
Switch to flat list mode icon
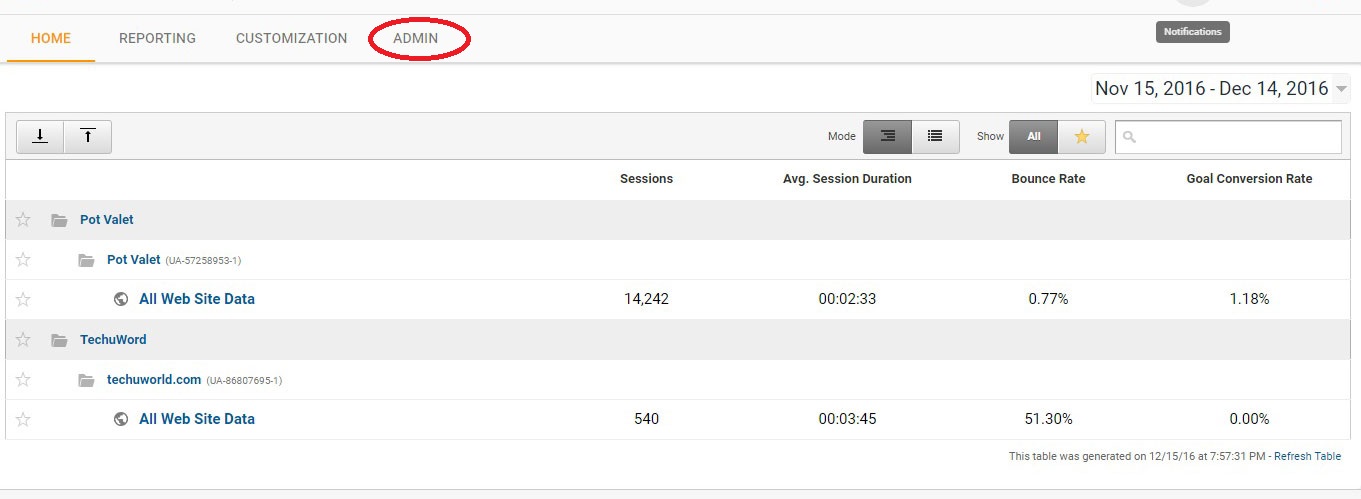[935, 137]
